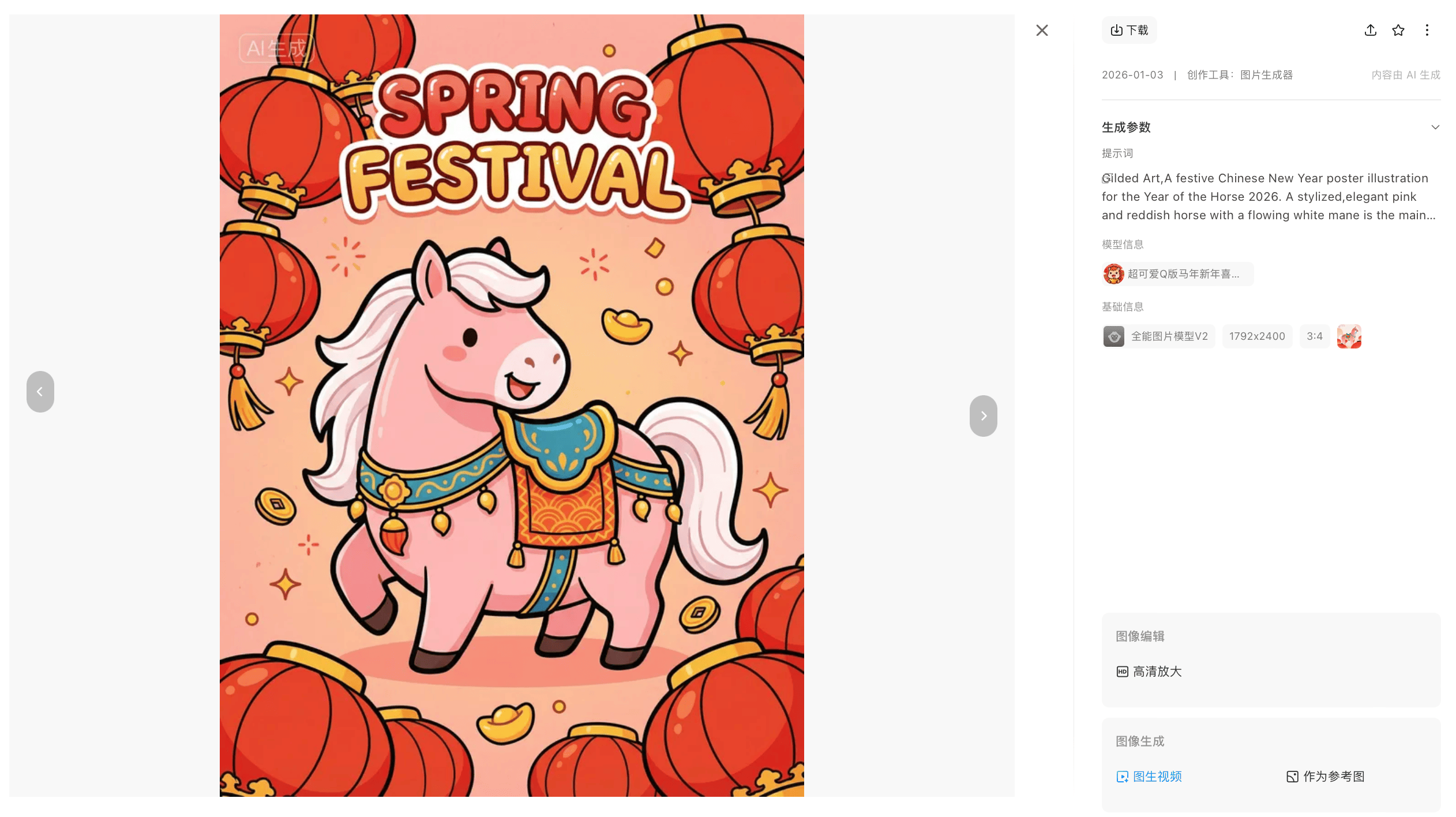Image resolution: width=1456 pixels, height=817 pixels.
Task: Click the 图片生成器 creation tool label
Action: click(1266, 75)
